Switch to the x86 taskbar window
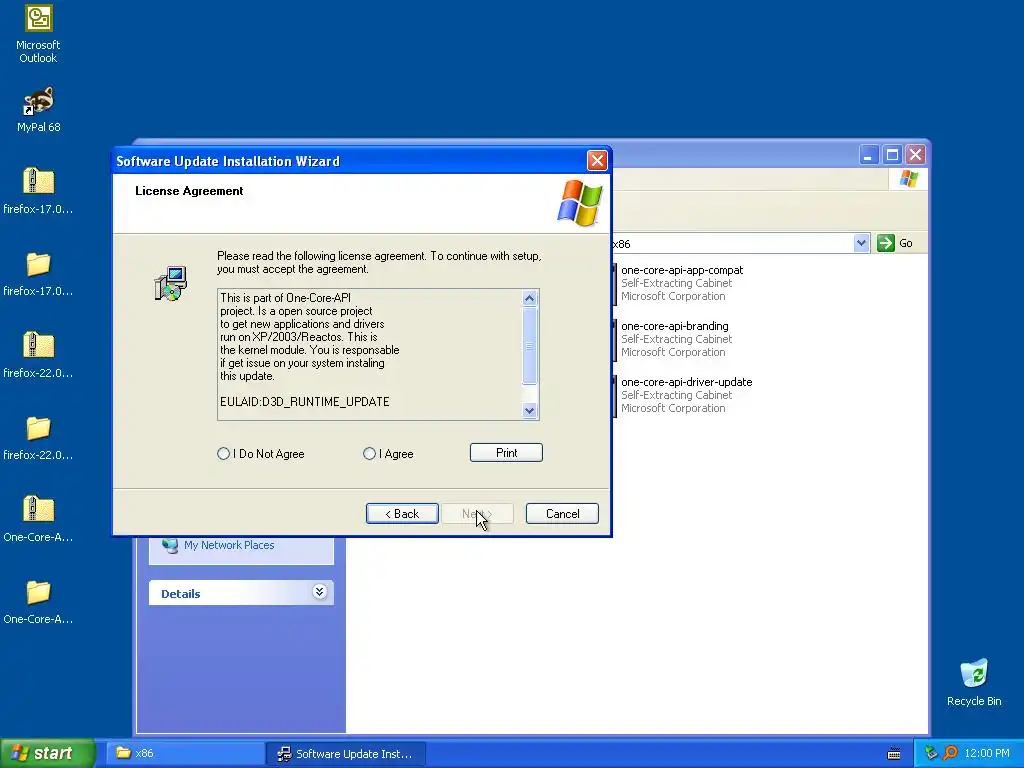 click(x=185, y=753)
